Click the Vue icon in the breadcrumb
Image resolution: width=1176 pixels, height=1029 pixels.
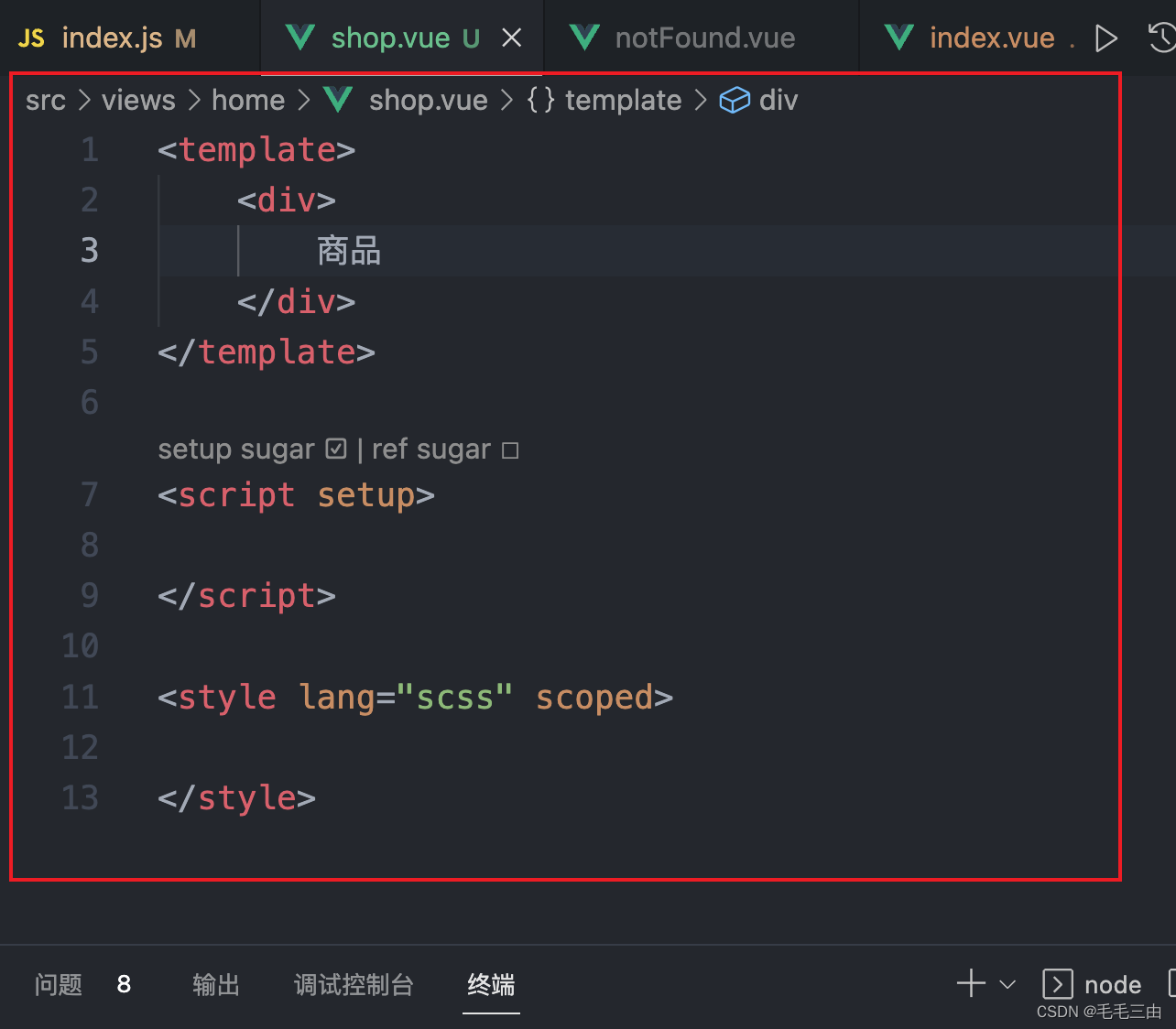[x=338, y=100]
